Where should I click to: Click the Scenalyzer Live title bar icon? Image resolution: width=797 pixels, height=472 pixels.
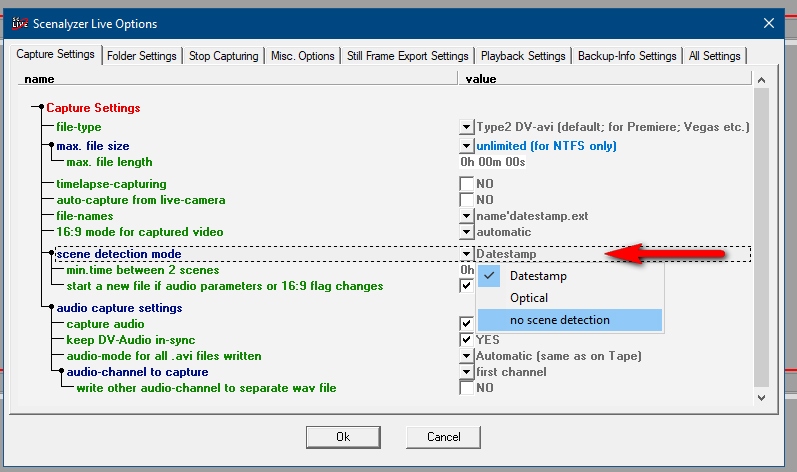click(20, 23)
